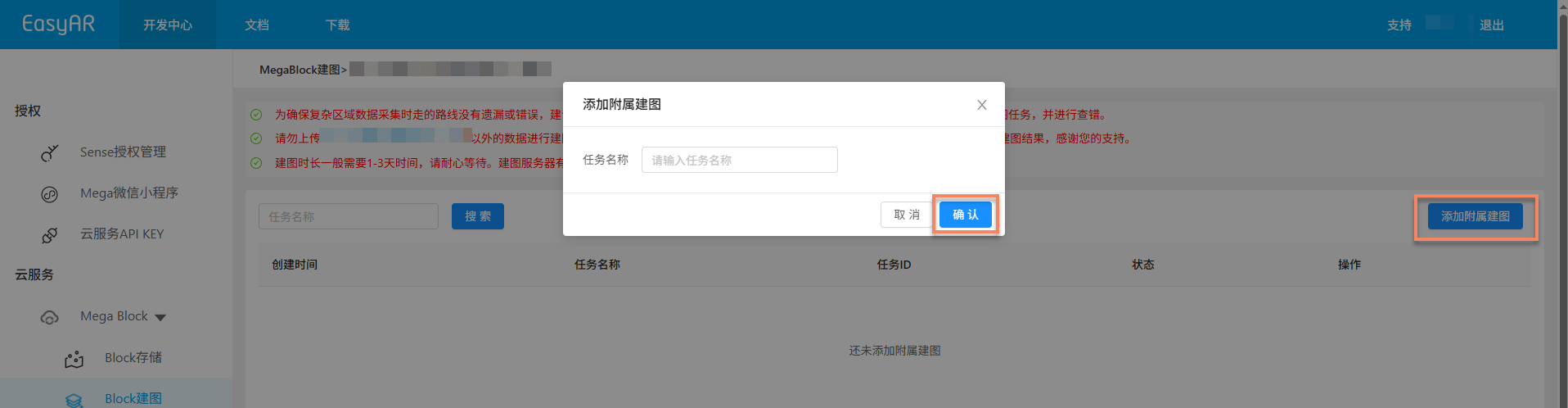Click the Sense授权管理 key icon
The width and height of the screenshot is (1568, 408).
[x=50, y=152]
